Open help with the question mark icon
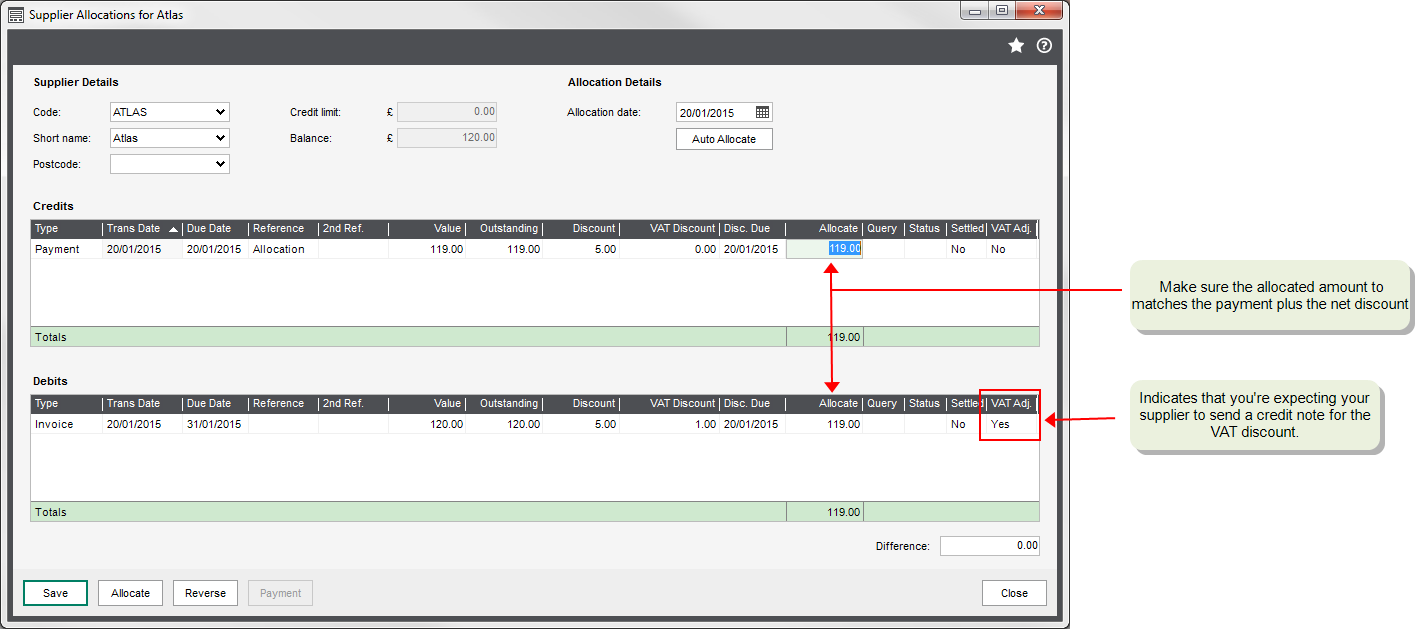The width and height of the screenshot is (1427, 629). click(x=1044, y=46)
